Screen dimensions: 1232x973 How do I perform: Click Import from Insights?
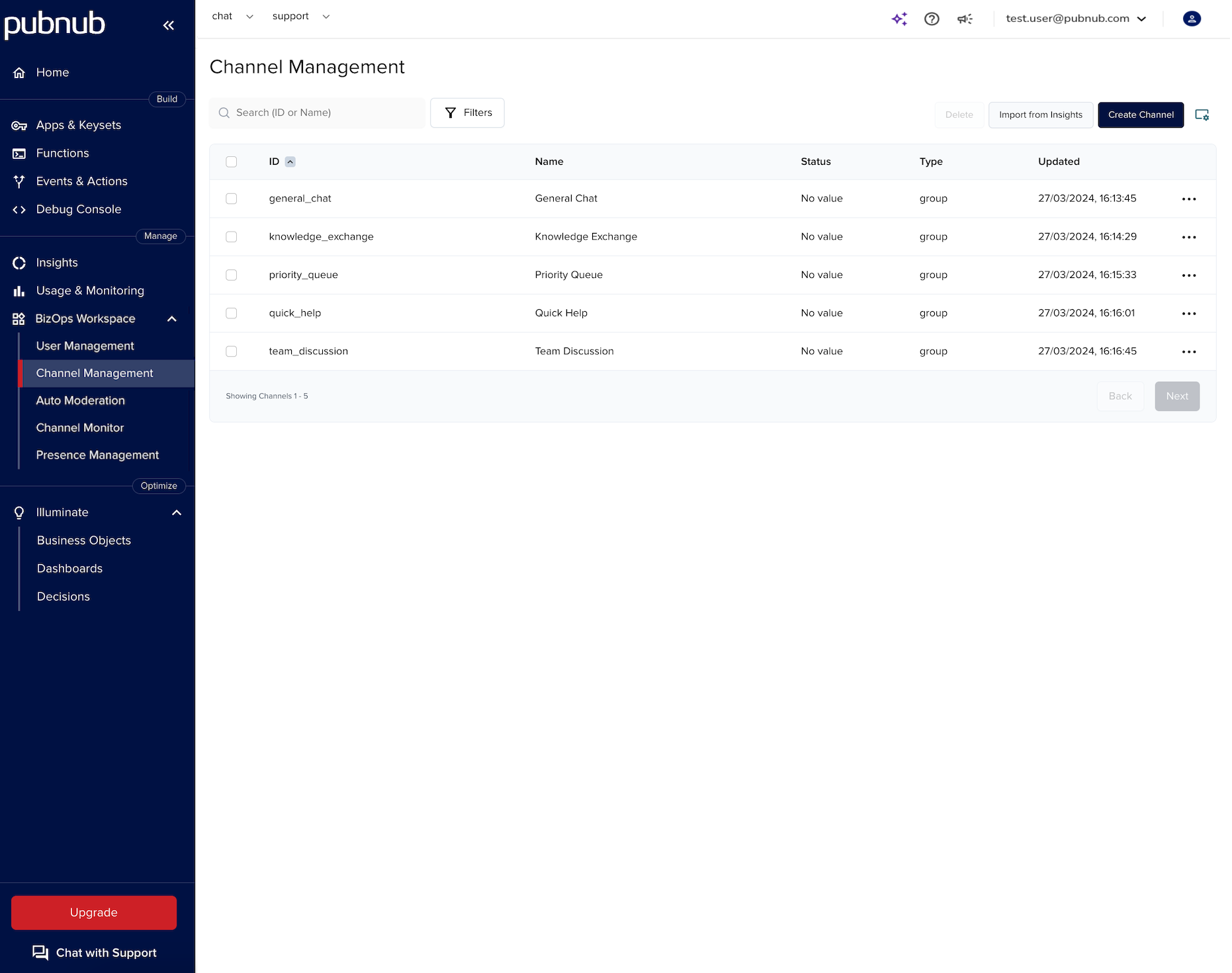(x=1040, y=115)
